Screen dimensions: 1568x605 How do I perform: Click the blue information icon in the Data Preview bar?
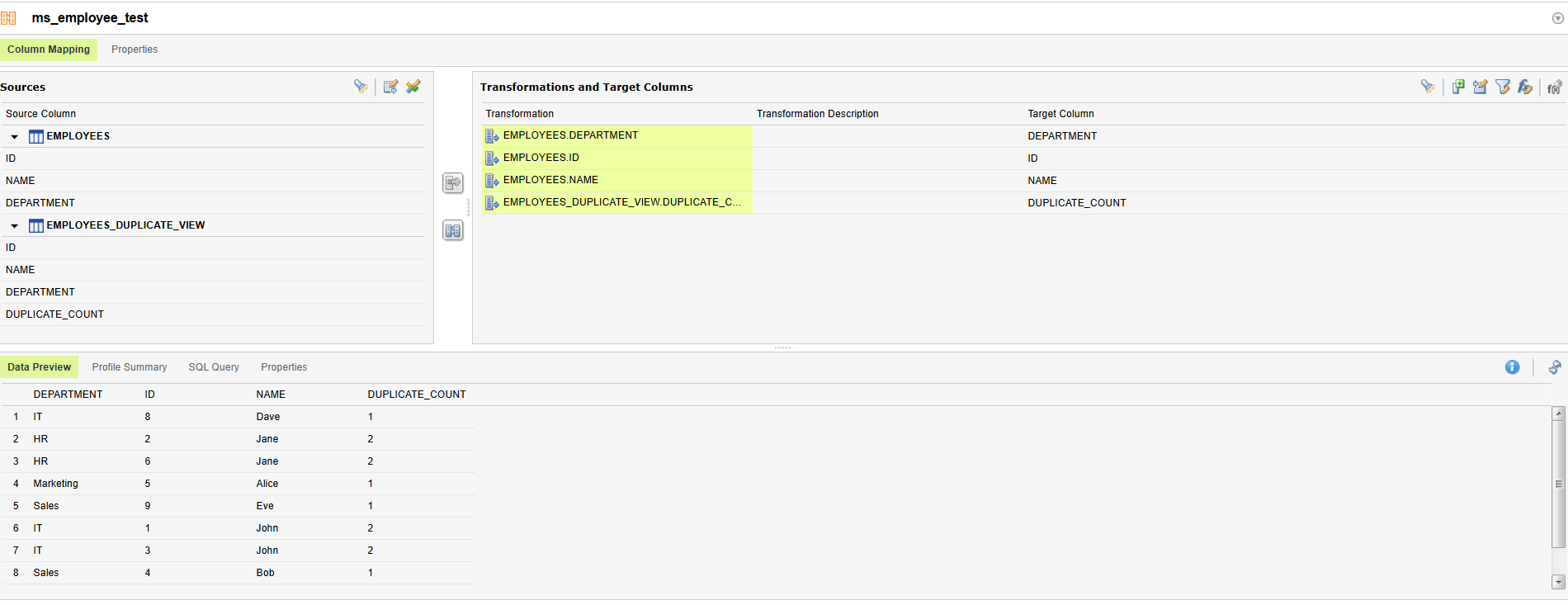click(1512, 367)
